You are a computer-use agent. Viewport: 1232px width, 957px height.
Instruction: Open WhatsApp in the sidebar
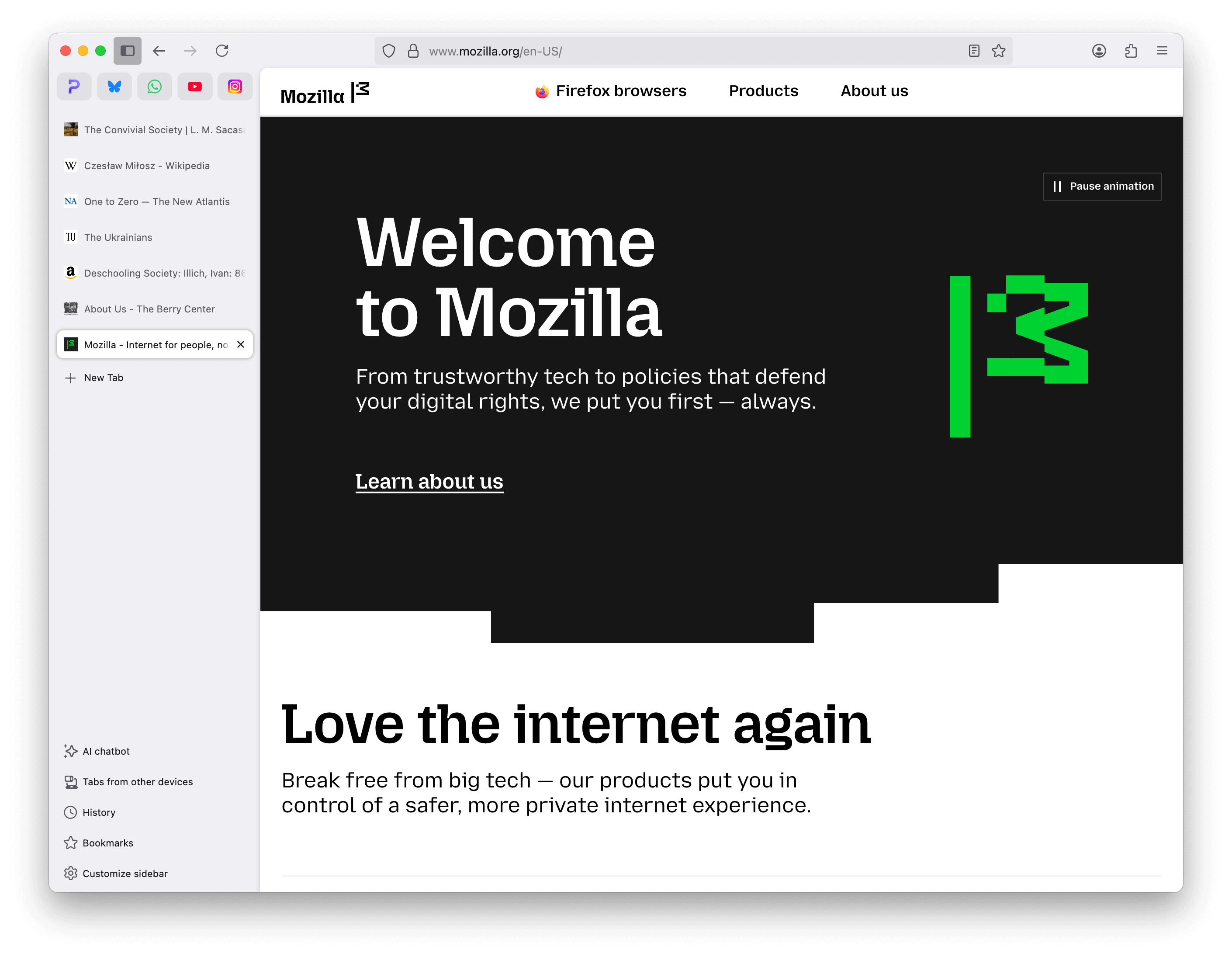(x=155, y=85)
